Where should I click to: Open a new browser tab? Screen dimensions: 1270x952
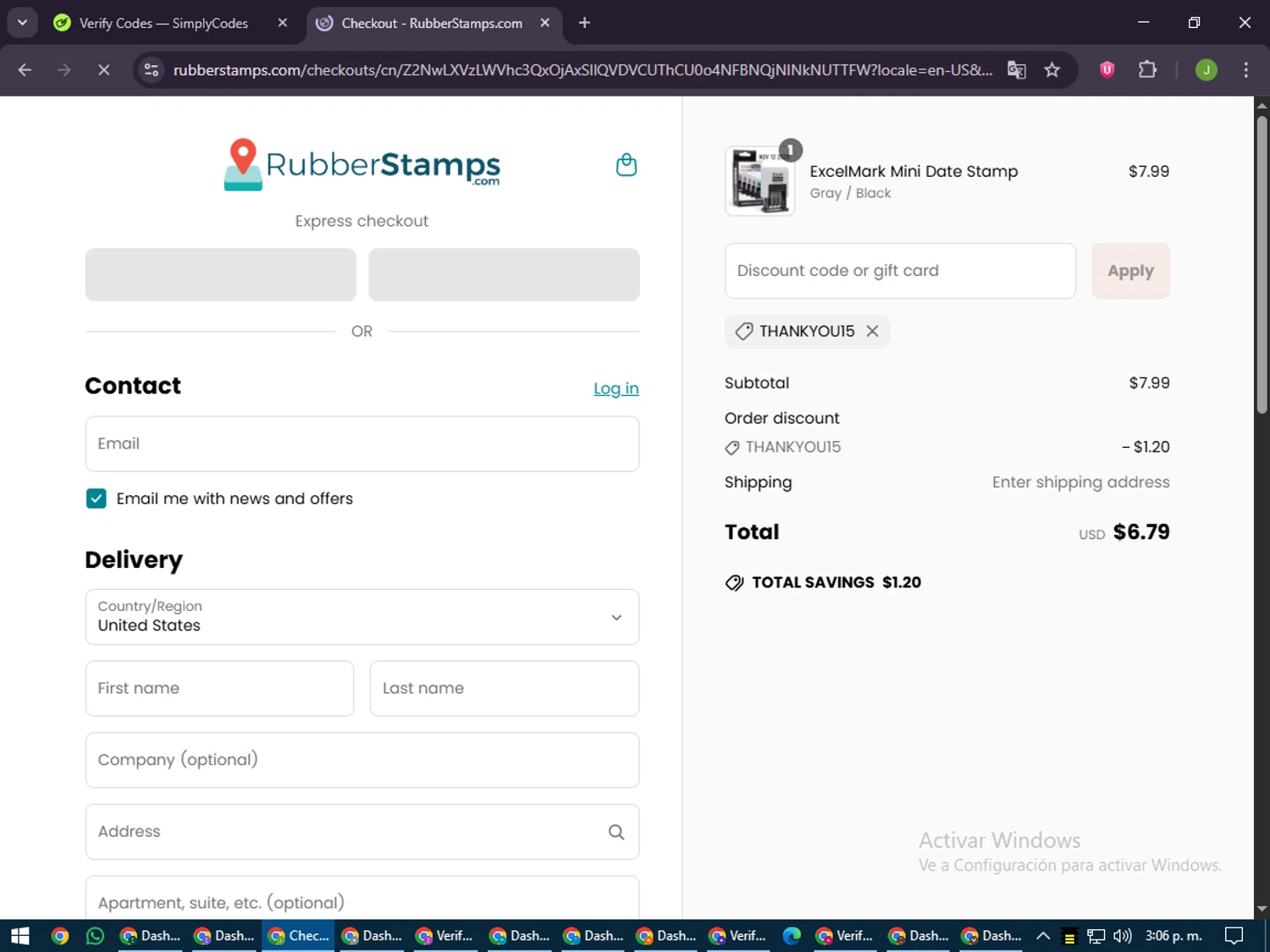(x=584, y=23)
